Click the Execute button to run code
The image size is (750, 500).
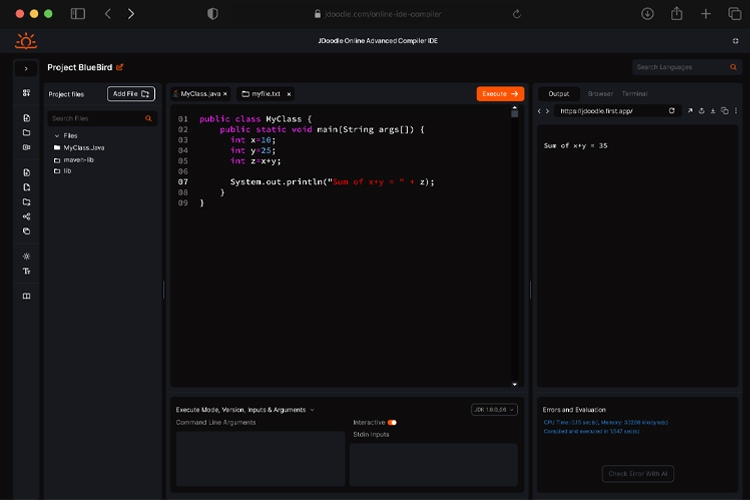[500, 94]
